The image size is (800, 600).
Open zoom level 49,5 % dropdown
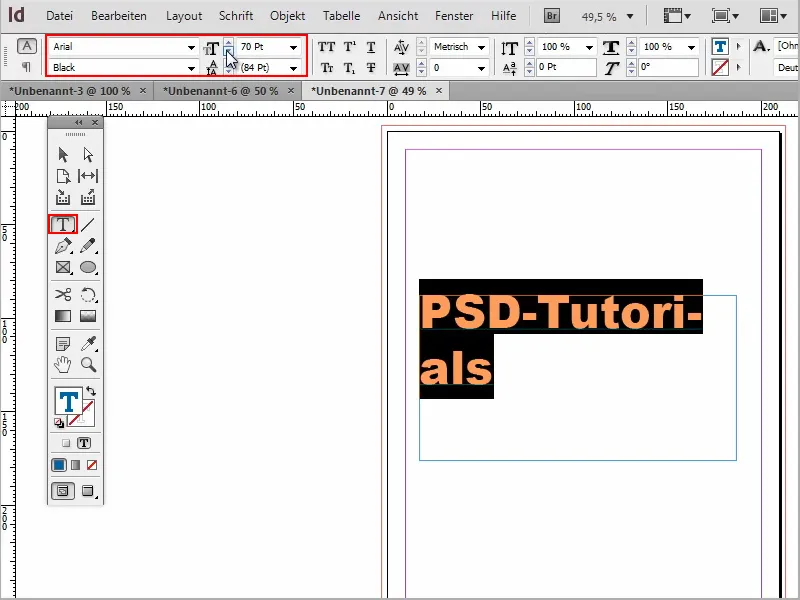(630, 16)
